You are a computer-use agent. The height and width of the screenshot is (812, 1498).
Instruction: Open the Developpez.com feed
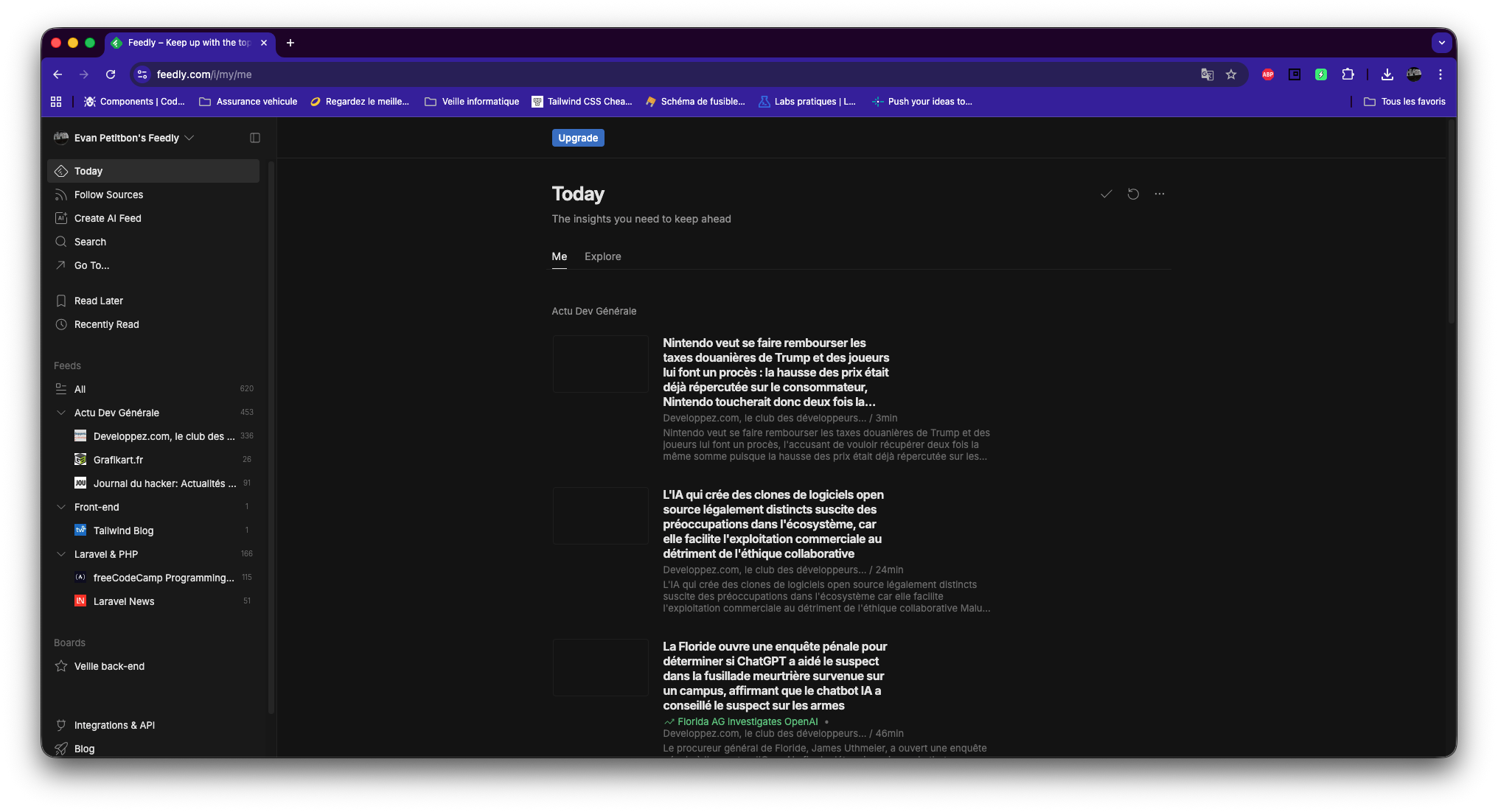tap(163, 436)
